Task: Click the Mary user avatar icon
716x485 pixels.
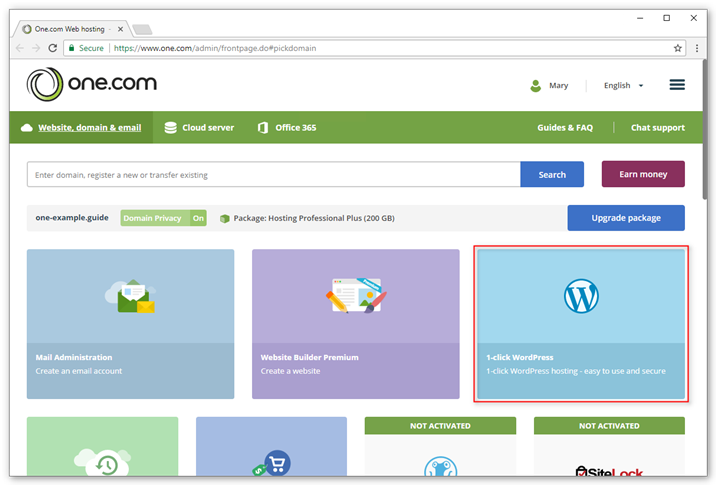Action: click(535, 85)
